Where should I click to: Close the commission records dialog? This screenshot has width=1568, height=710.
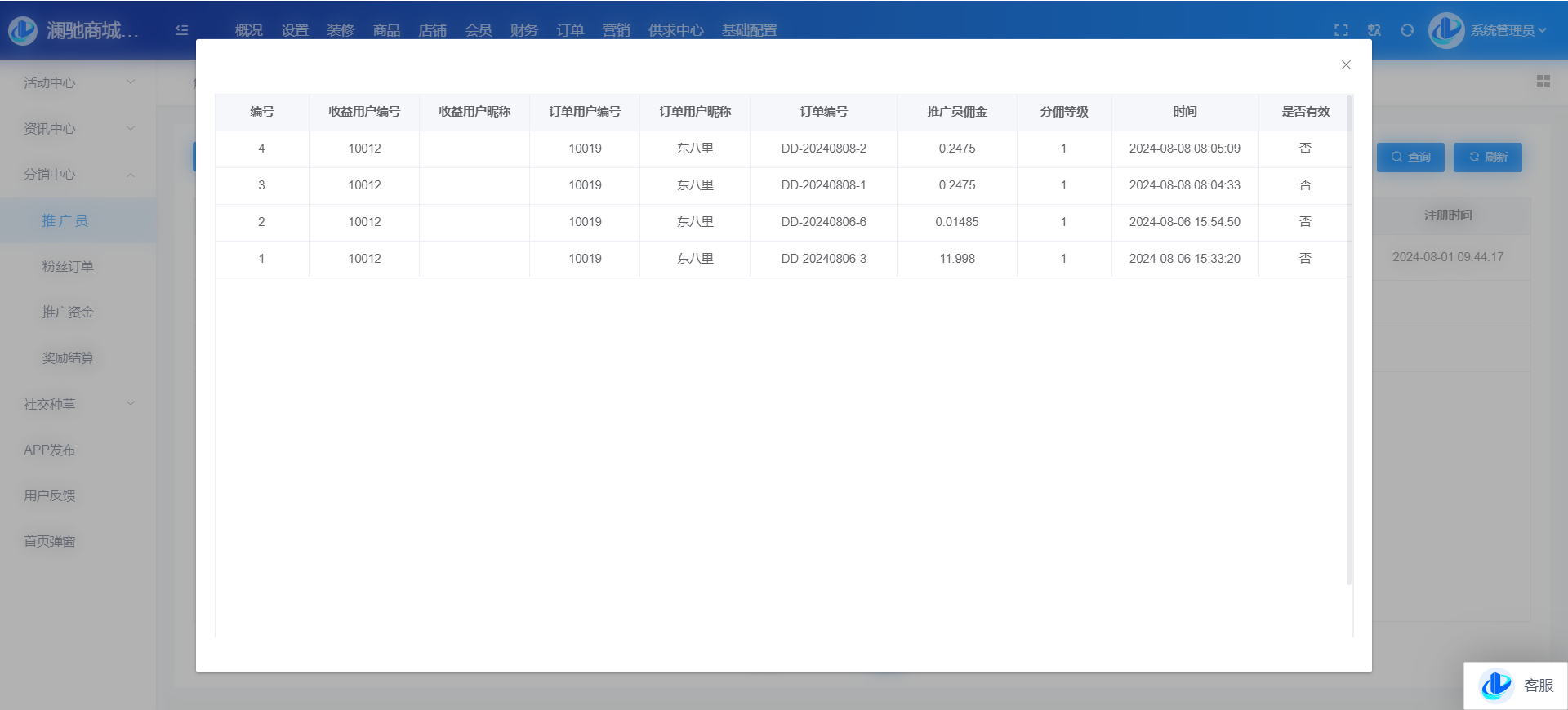1346,64
